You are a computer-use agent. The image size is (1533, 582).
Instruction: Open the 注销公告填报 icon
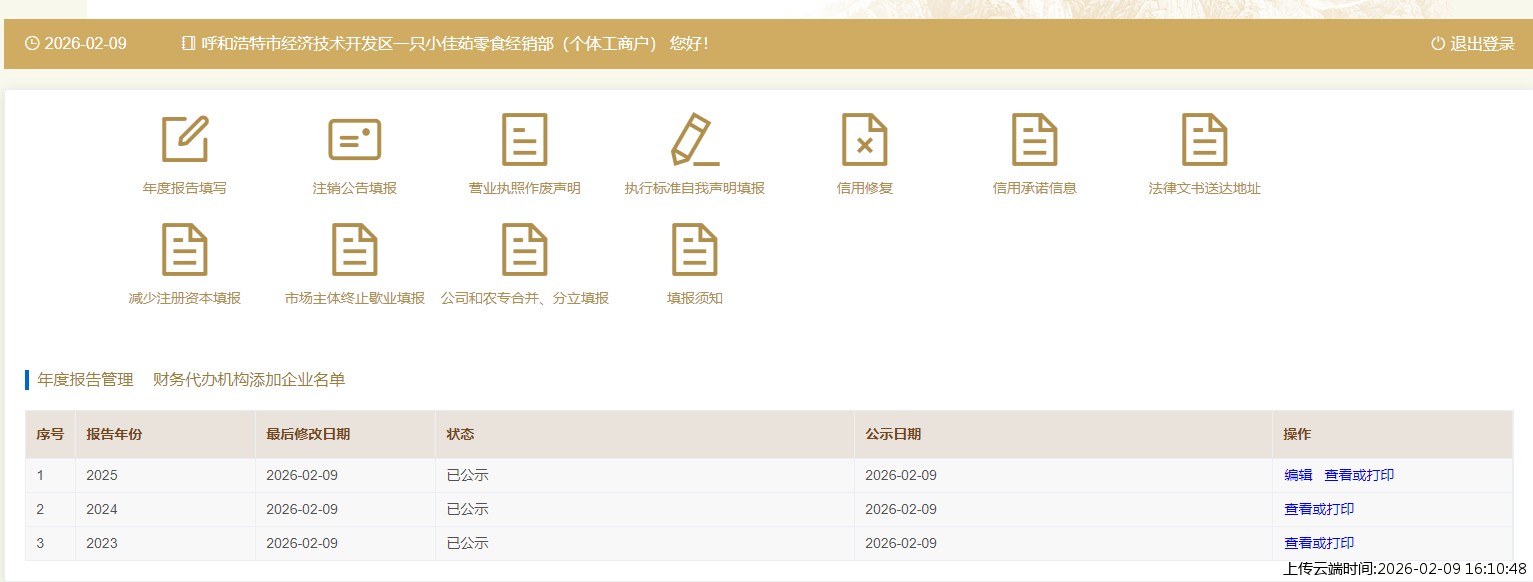click(x=355, y=139)
